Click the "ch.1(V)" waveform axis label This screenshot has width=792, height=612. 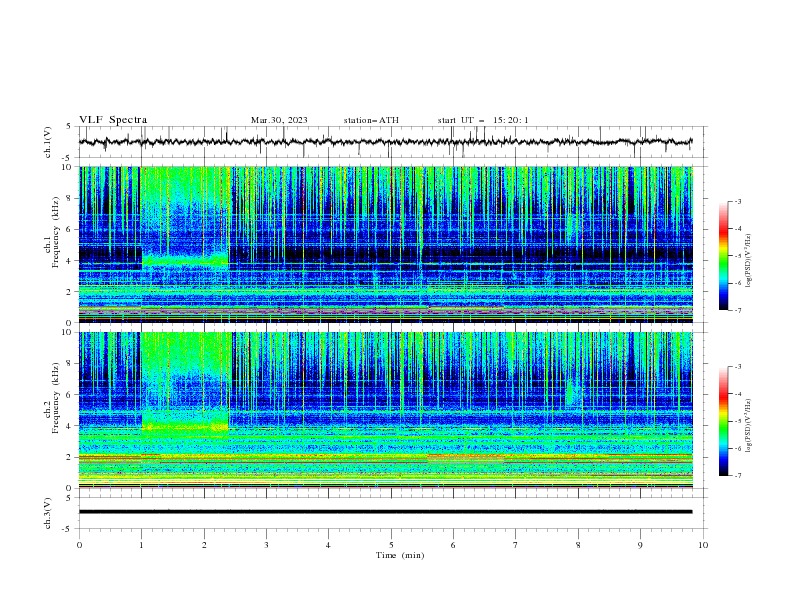tap(48, 142)
